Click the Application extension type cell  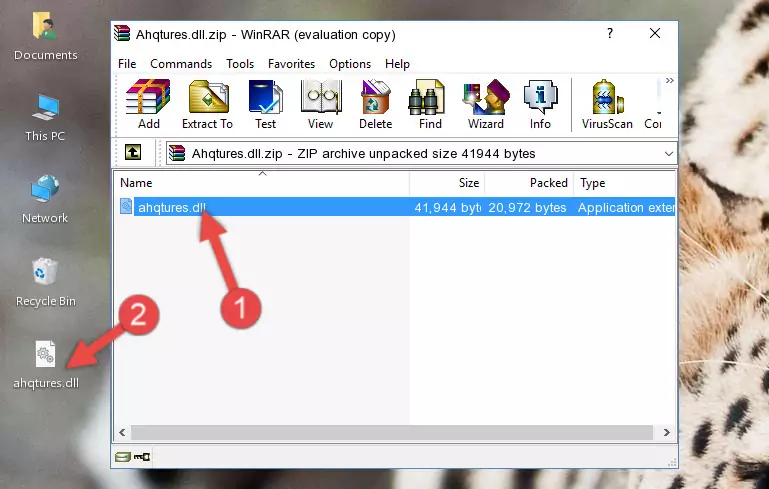pyautogui.click(x=626, y=207)
